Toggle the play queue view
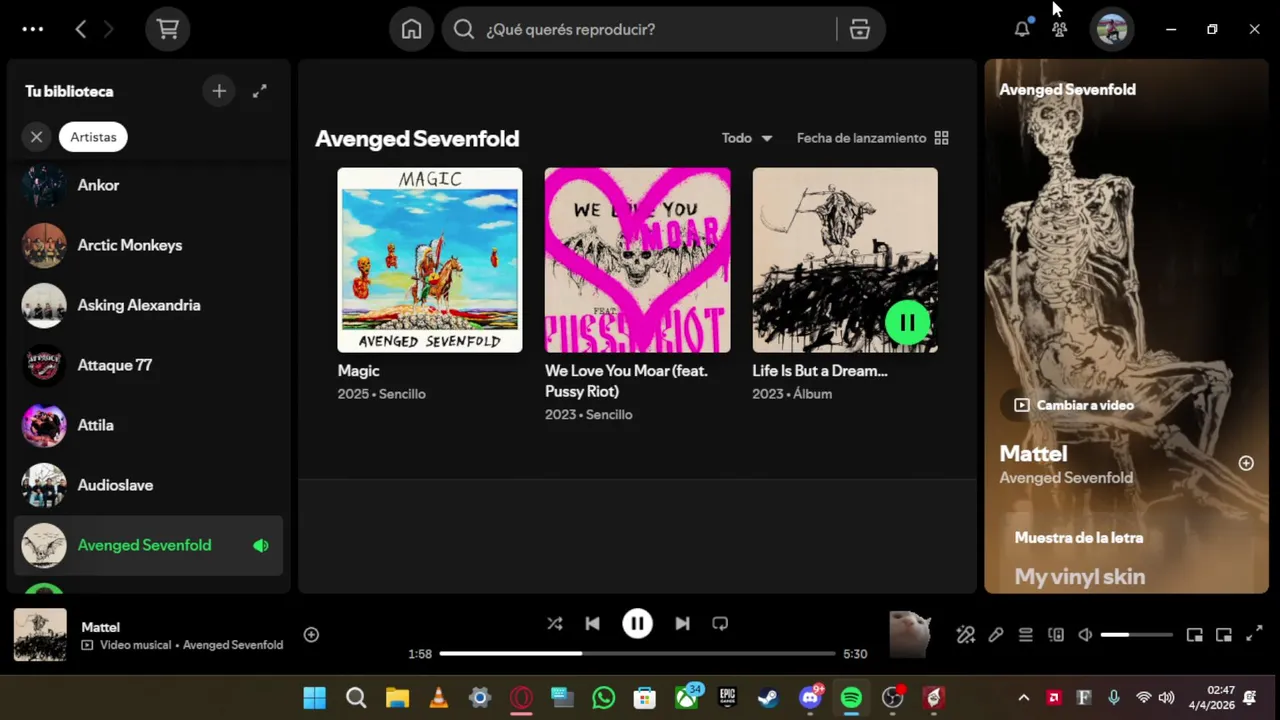Screen dimensions: 1280x720 (1026, 635)
